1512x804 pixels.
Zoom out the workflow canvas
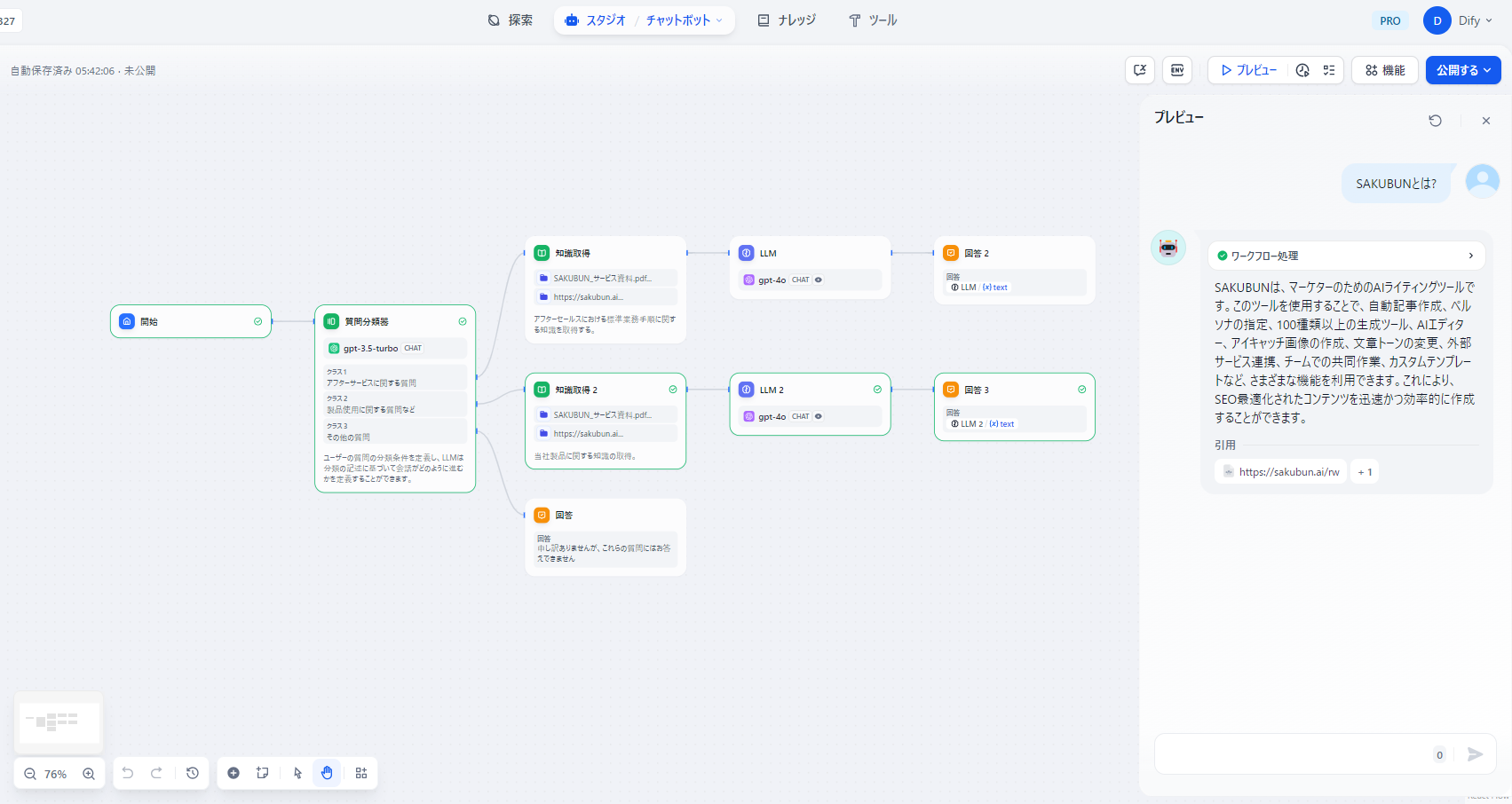click(x=30, y=774)
